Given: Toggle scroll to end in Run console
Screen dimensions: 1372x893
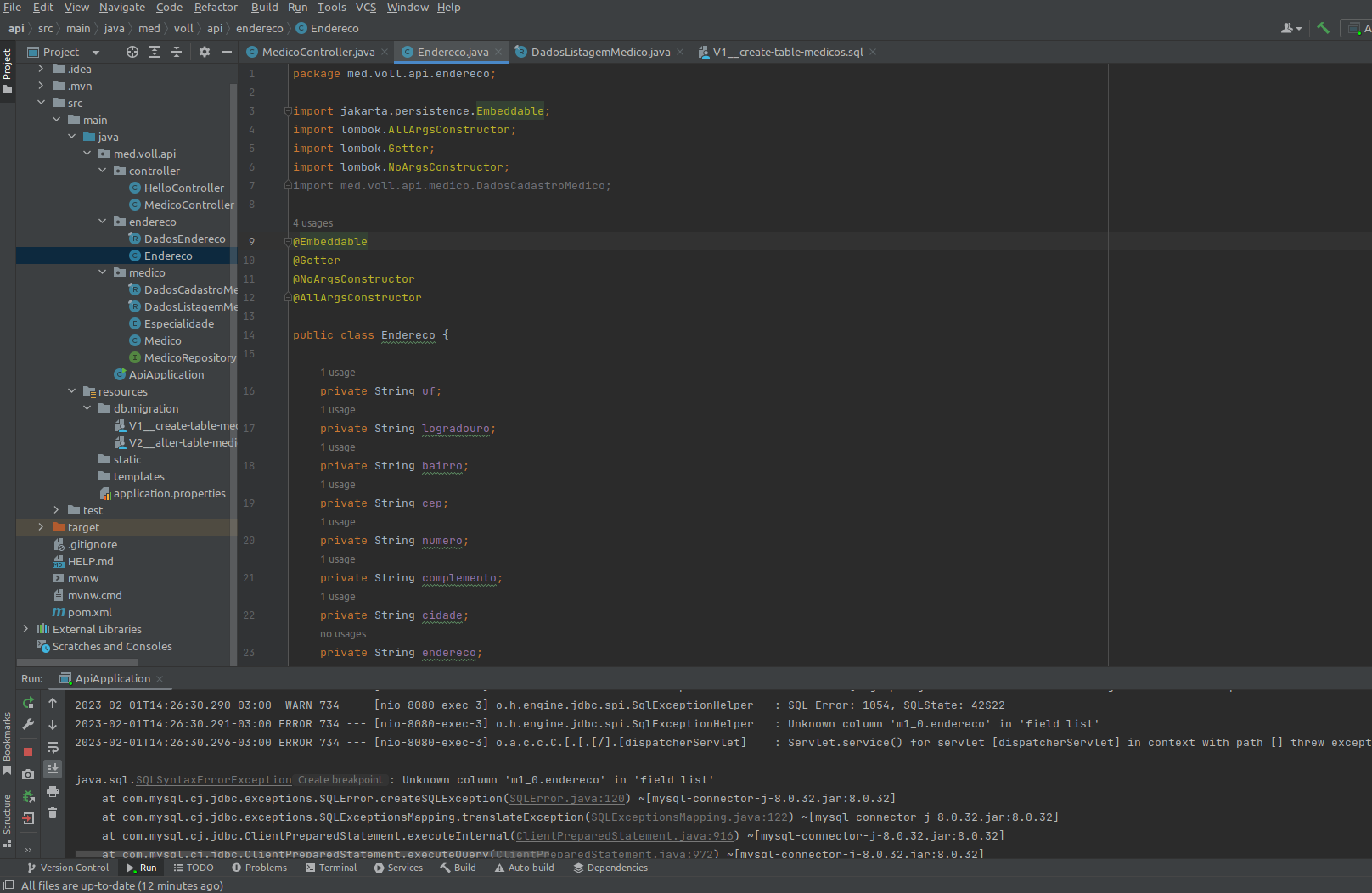Looking at the screenshot, I should 53,768.
